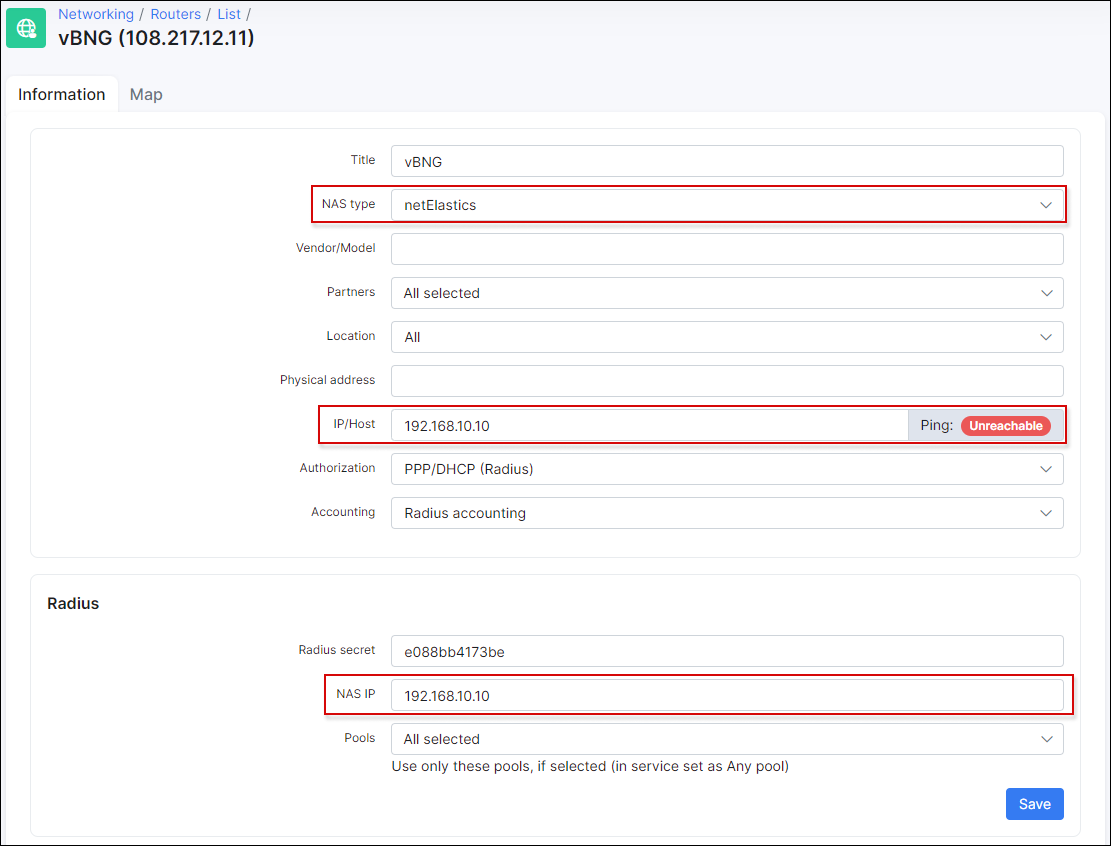Click the Unreachable ping status badge

1005,426
